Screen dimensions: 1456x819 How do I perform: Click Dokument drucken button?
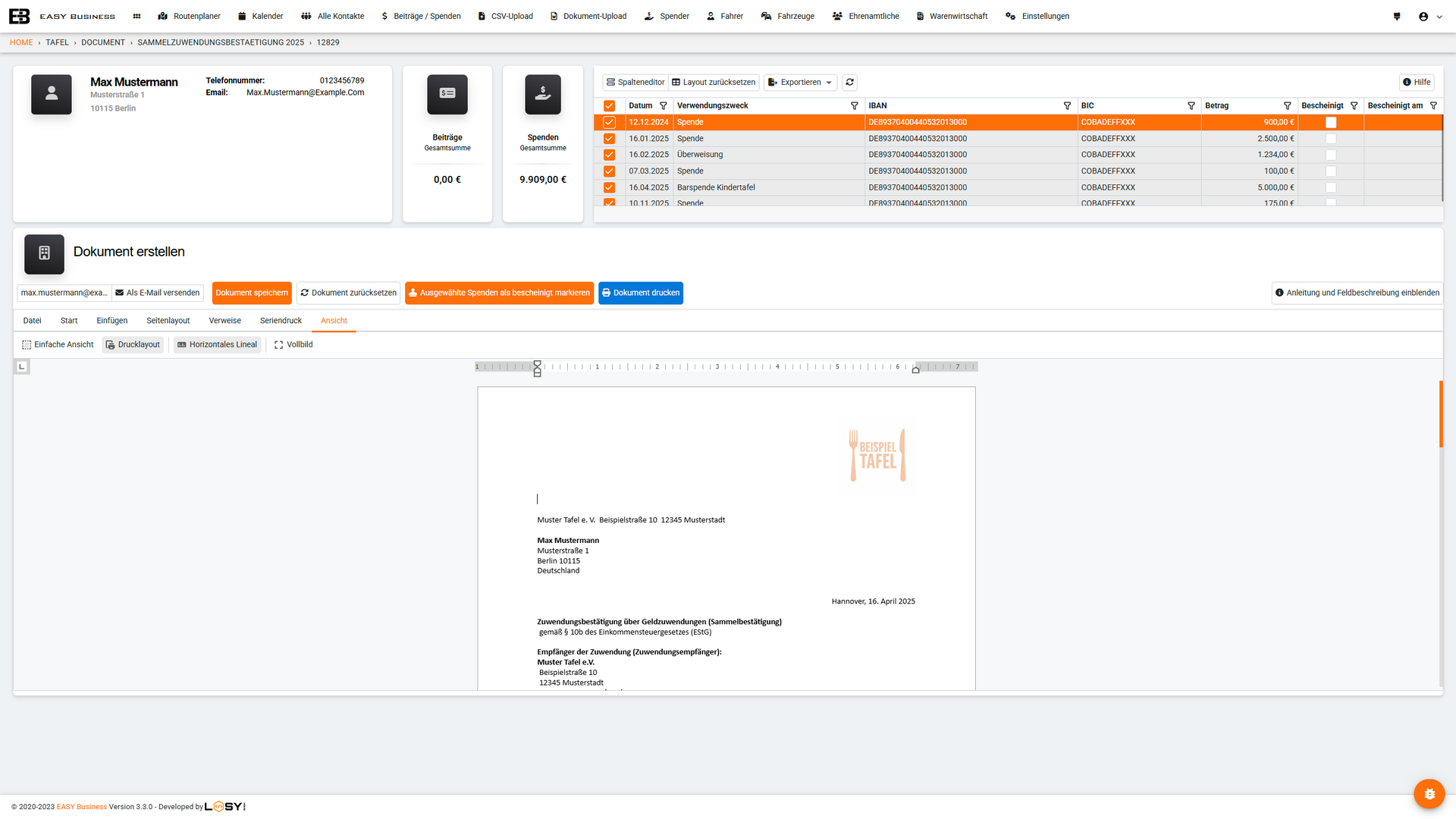click(x=640, y=293)
